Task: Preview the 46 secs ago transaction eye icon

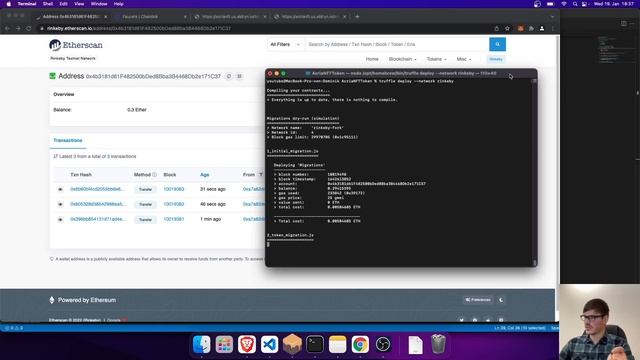Action: click(60, 204)
